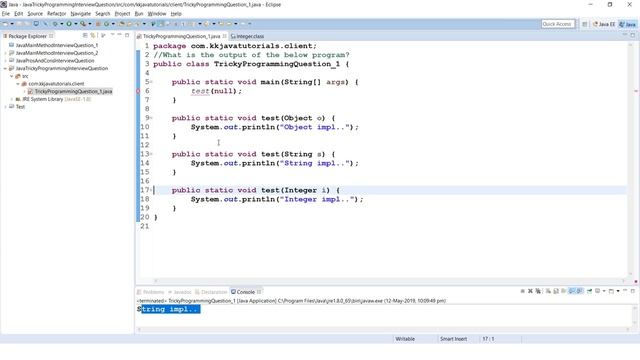Fold the test(Object o) method

click(151, 118)
